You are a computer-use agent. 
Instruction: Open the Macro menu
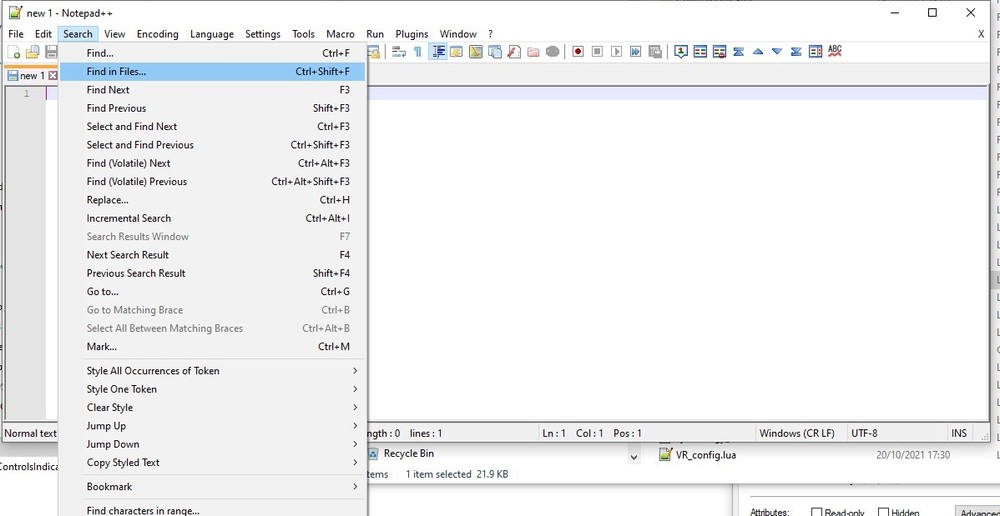[x=341, y=34]
